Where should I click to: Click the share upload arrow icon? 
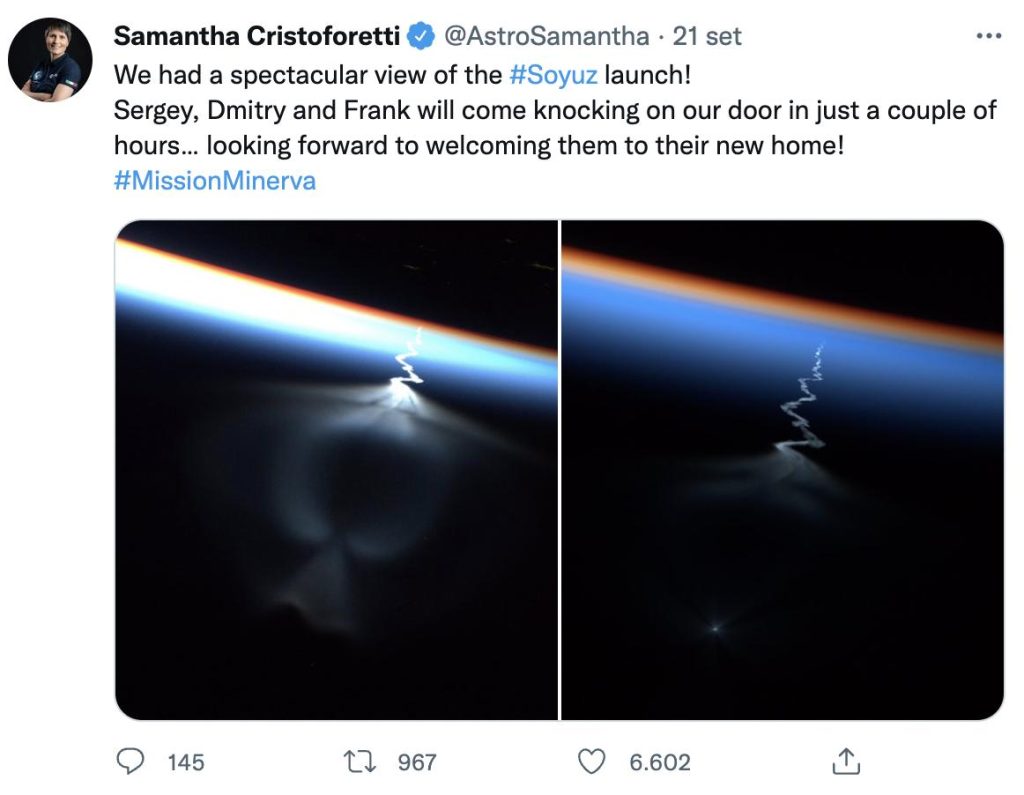tap(846, 762)
